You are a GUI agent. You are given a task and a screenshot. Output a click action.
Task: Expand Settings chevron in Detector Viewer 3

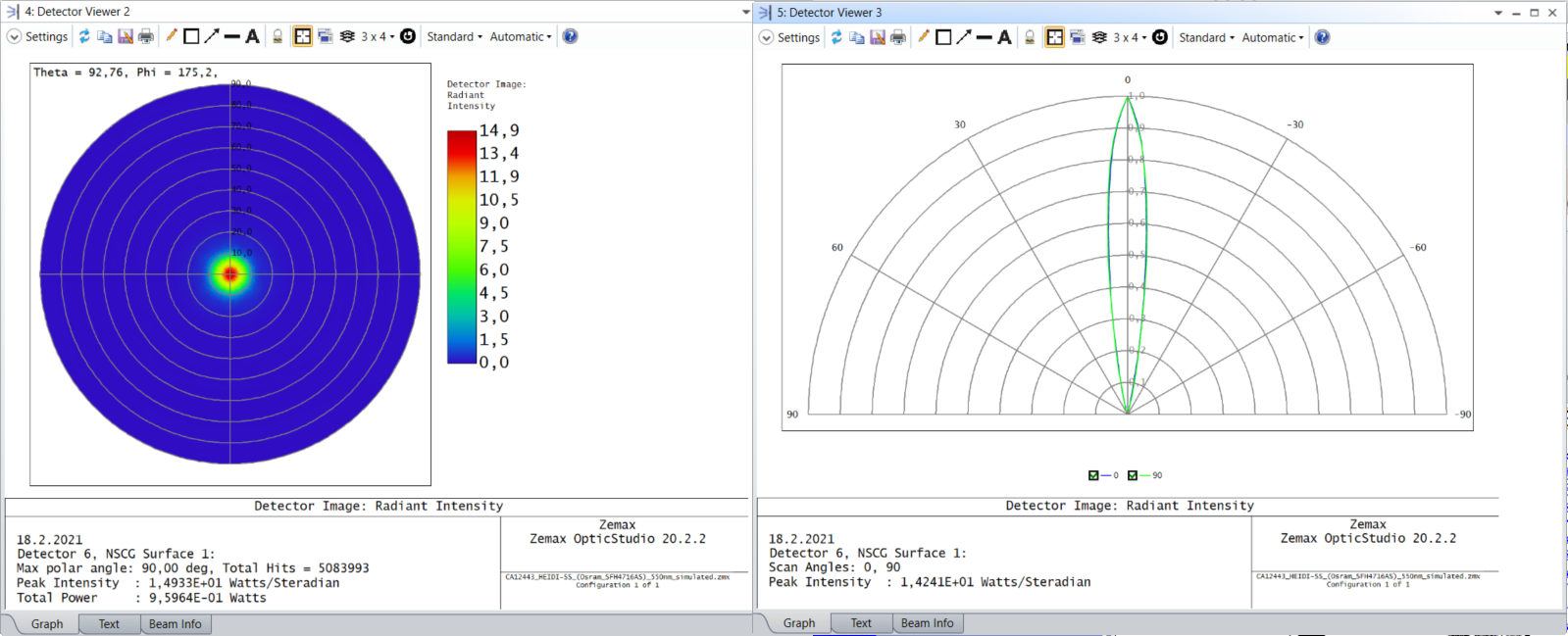pos(766,37)
